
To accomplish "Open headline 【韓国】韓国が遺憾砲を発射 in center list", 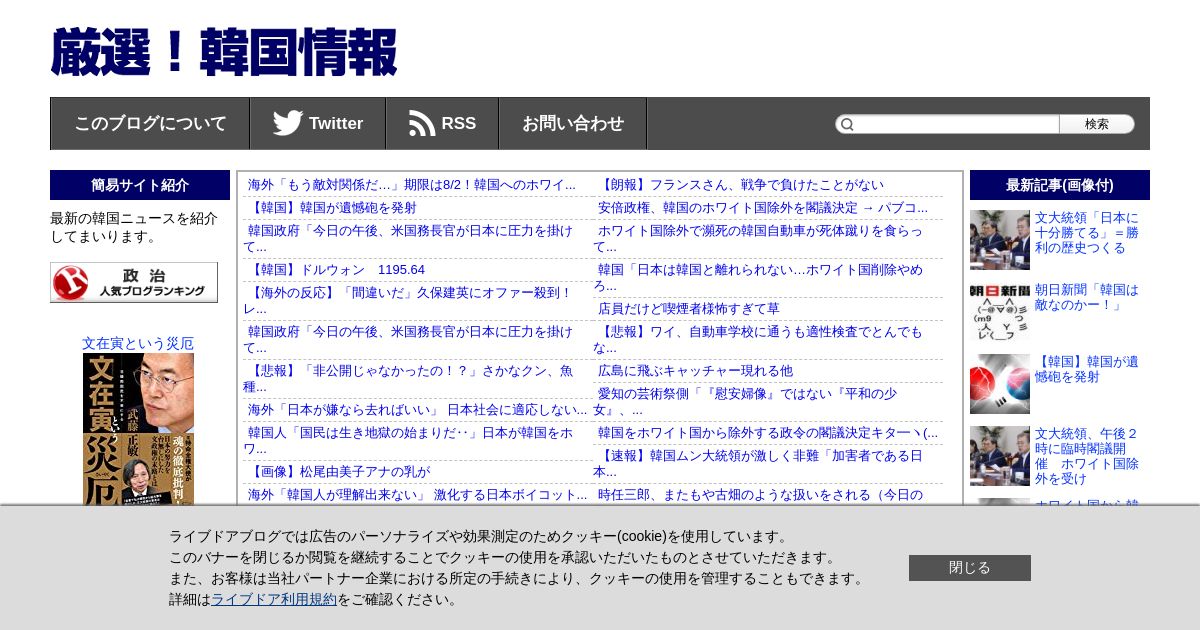I will 332,208.
